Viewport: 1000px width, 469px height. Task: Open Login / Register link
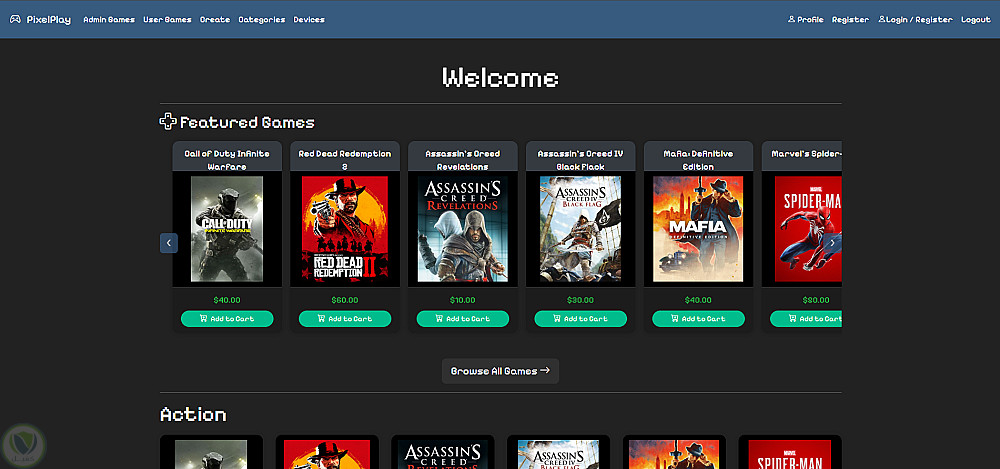[916, 20]
